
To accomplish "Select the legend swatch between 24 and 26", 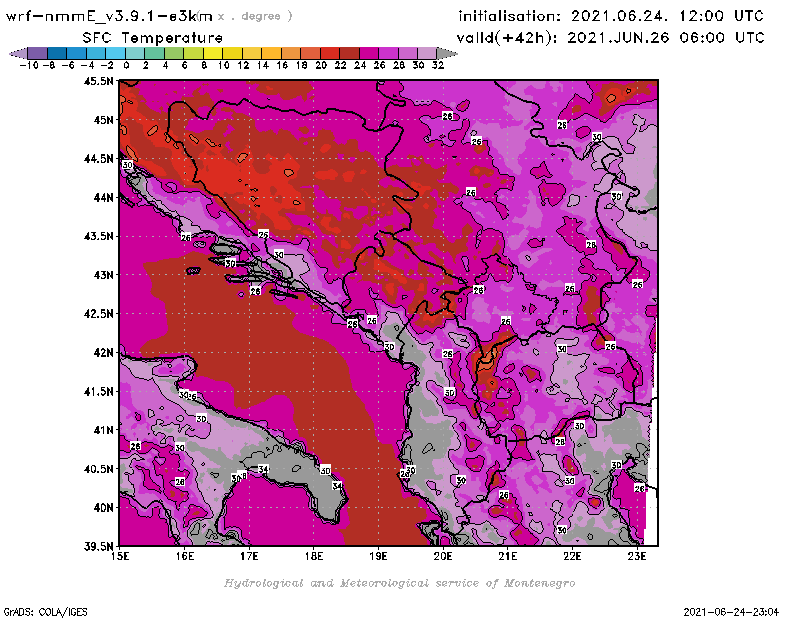I will click(369, 53).
